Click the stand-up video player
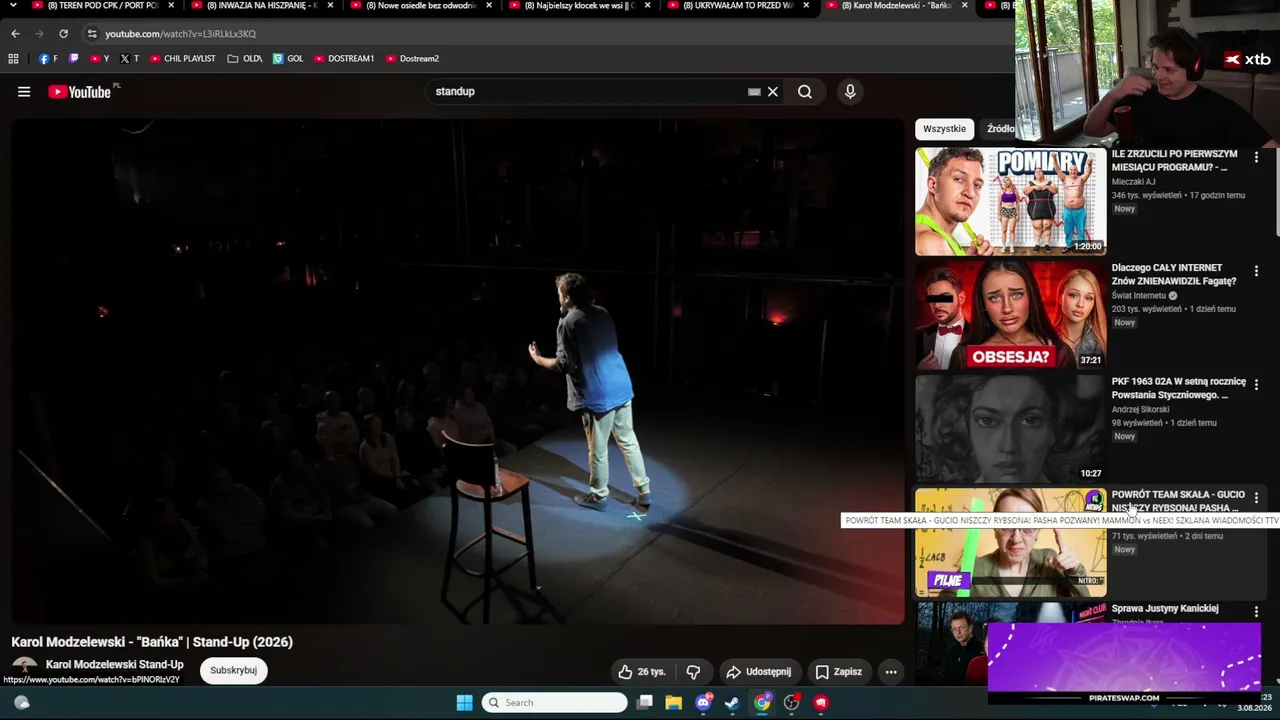Viewport: 1280px width, 720px height. point(458,372)
